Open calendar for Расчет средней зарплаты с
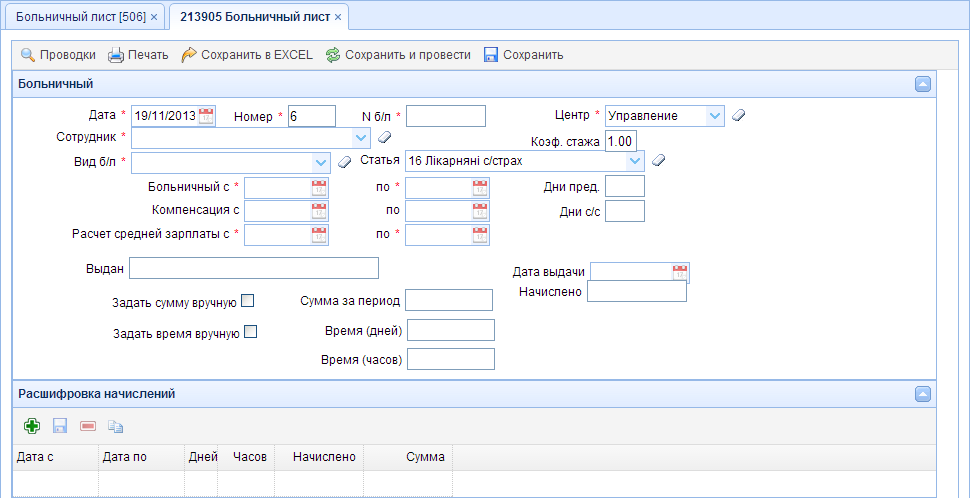The height and width of the screenshot is (498, 970). pos(319,234)
